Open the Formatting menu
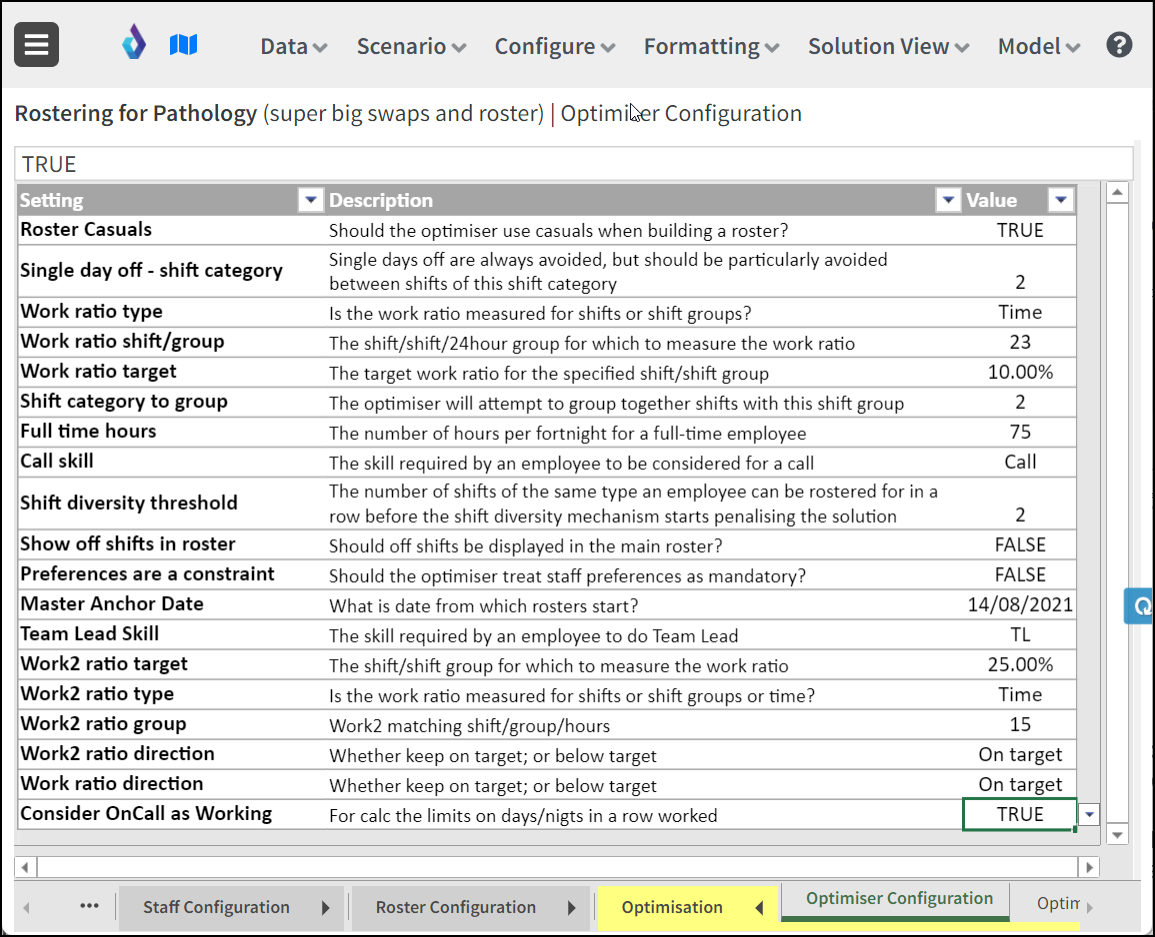 point(711,46)
